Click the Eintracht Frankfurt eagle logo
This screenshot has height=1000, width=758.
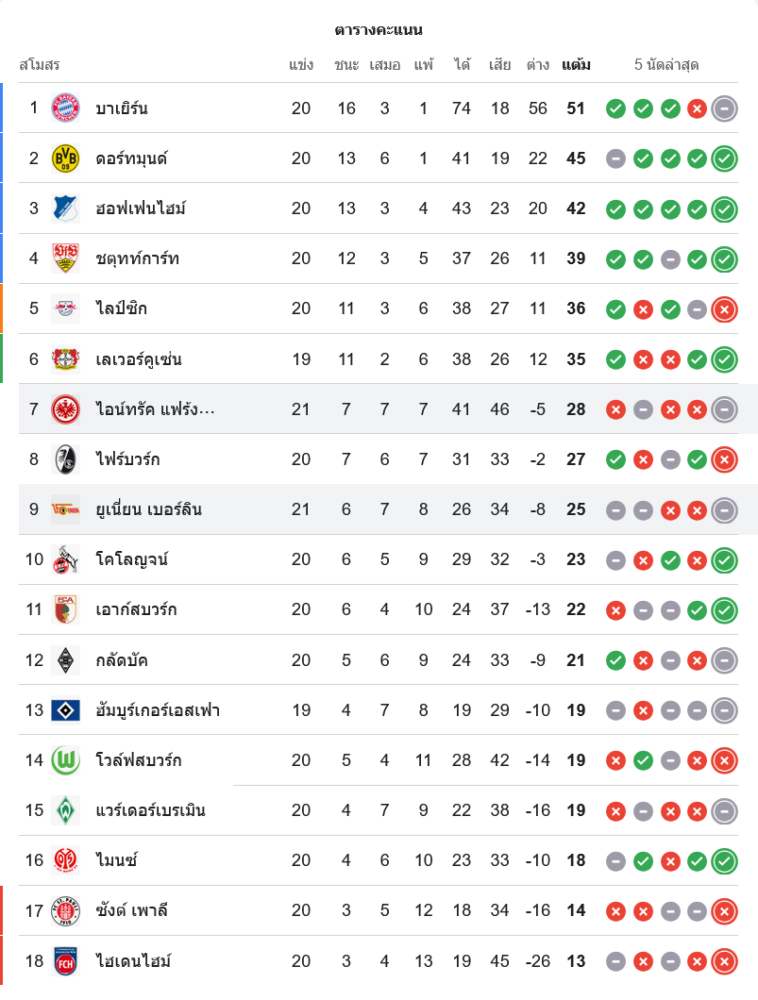click(x=66, y=409)
